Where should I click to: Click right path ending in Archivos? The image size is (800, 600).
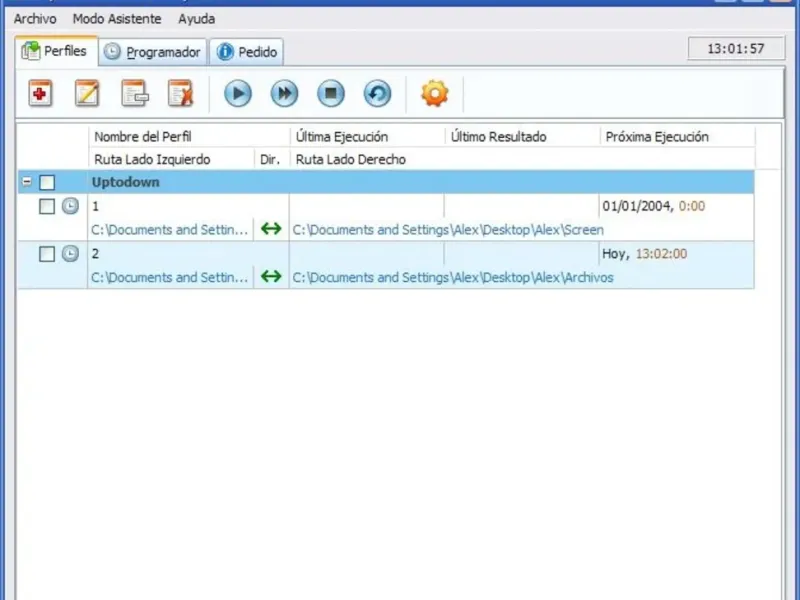(453, 277)
